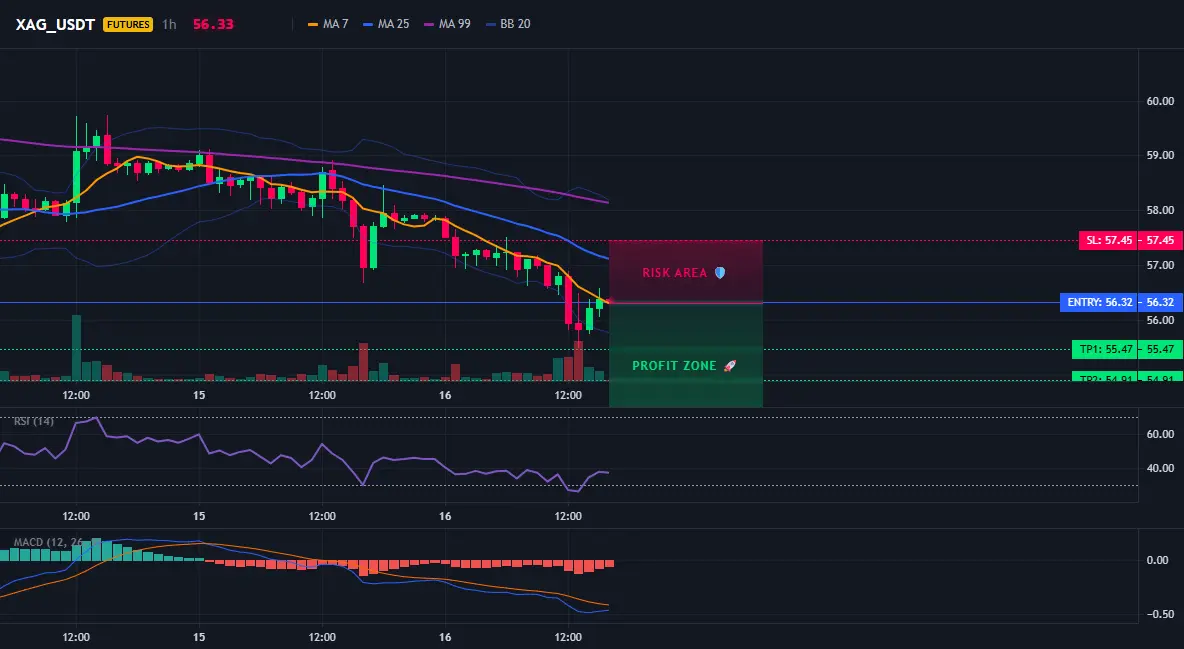Click the RISK AREA label
Screen dimensions: 1184x649
coord(674,273)
